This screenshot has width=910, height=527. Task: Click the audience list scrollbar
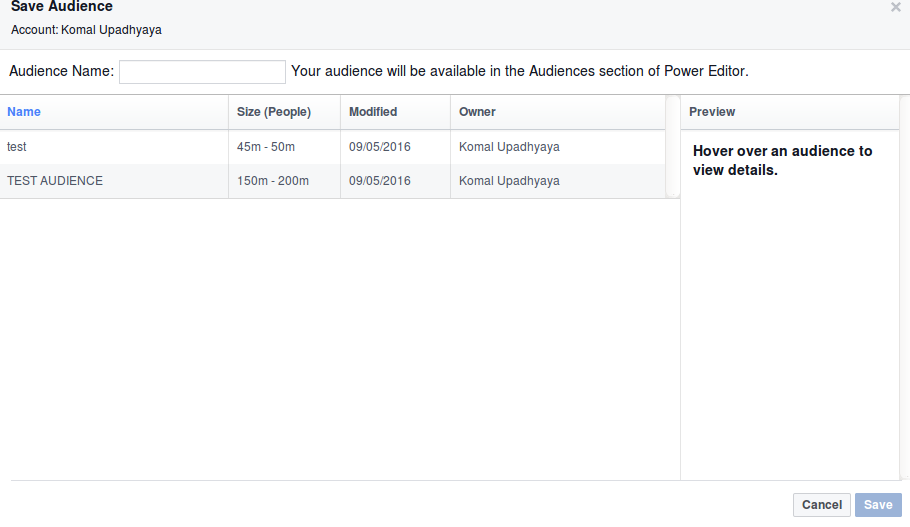pos(673,146)
